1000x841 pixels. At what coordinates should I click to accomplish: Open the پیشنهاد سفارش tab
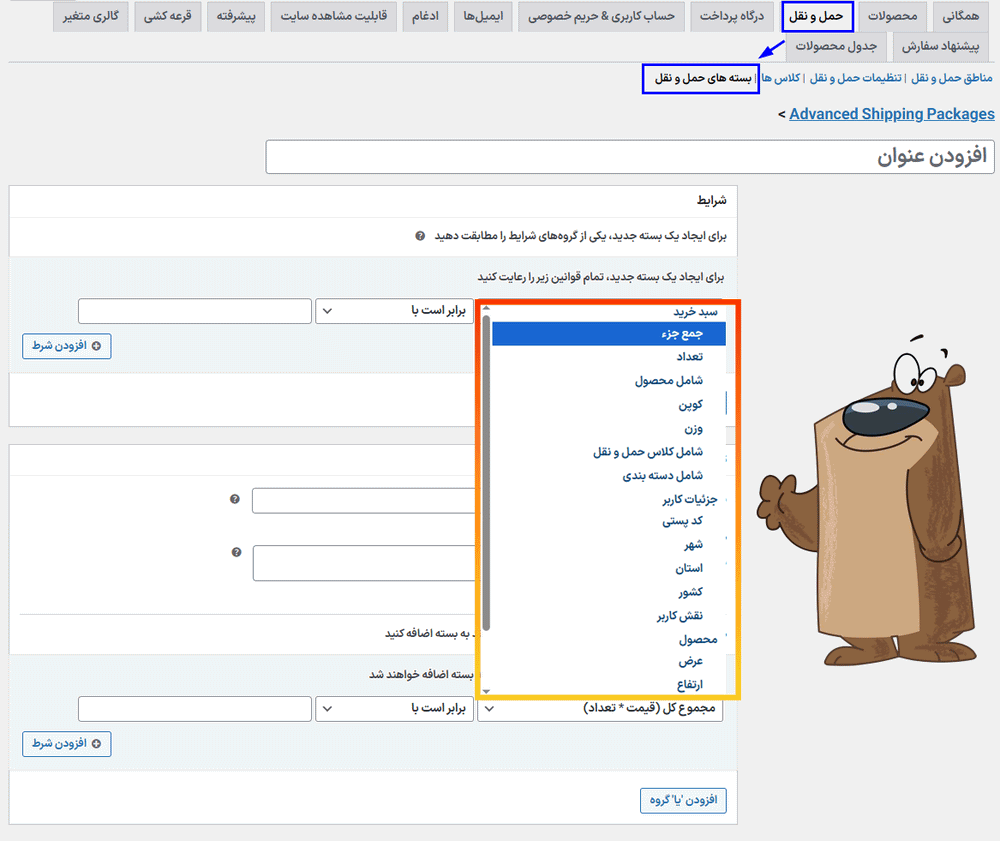click(940, 46)
